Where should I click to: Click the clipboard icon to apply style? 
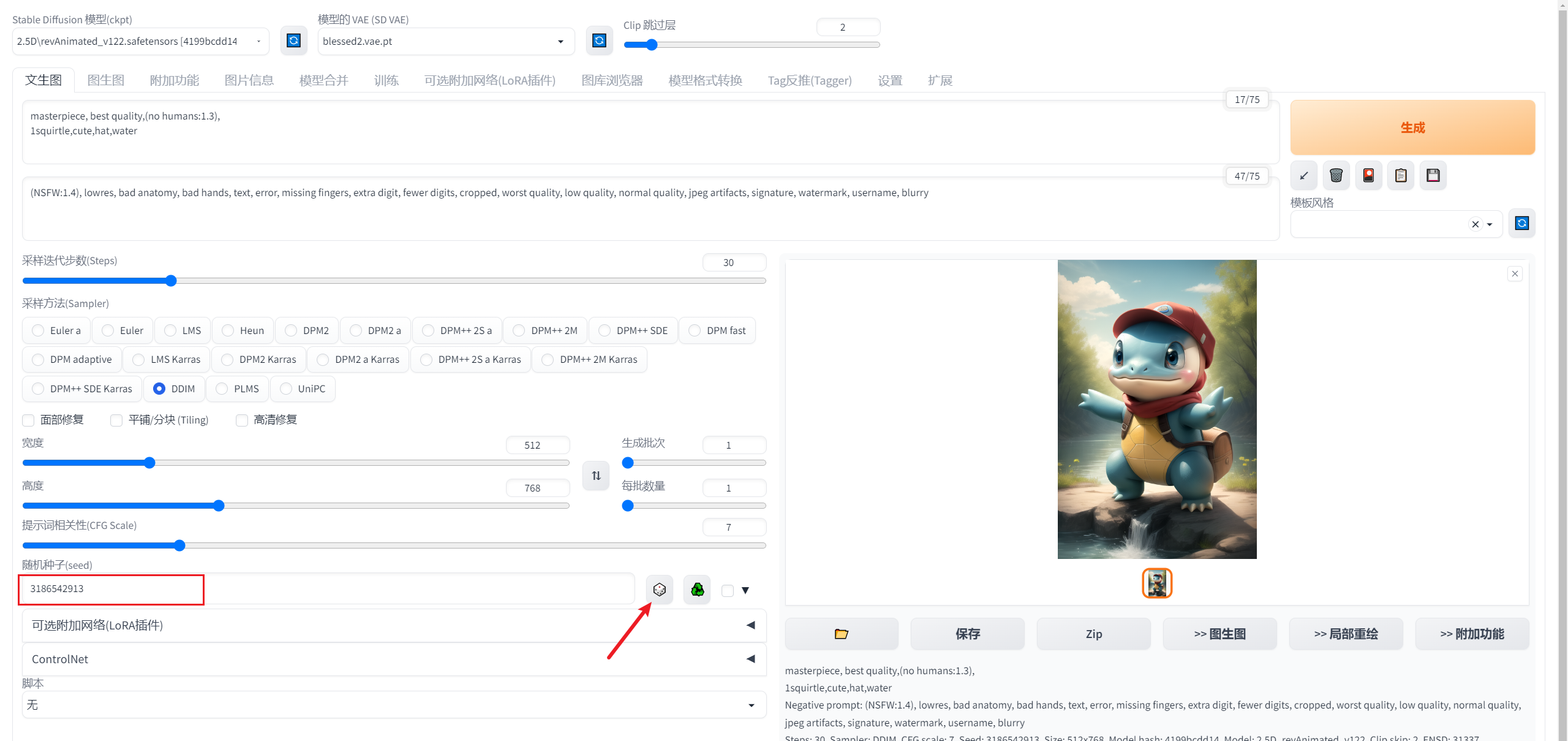(x=1401, y=176)
